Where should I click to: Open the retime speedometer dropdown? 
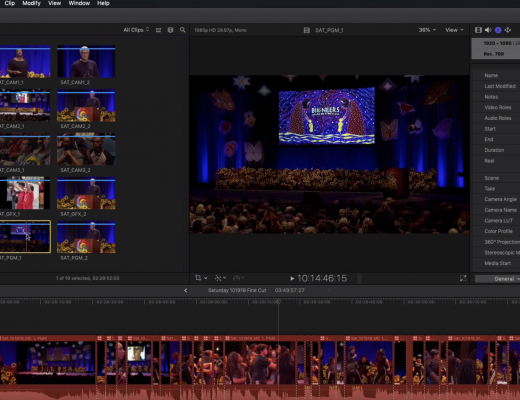[239, 278]
